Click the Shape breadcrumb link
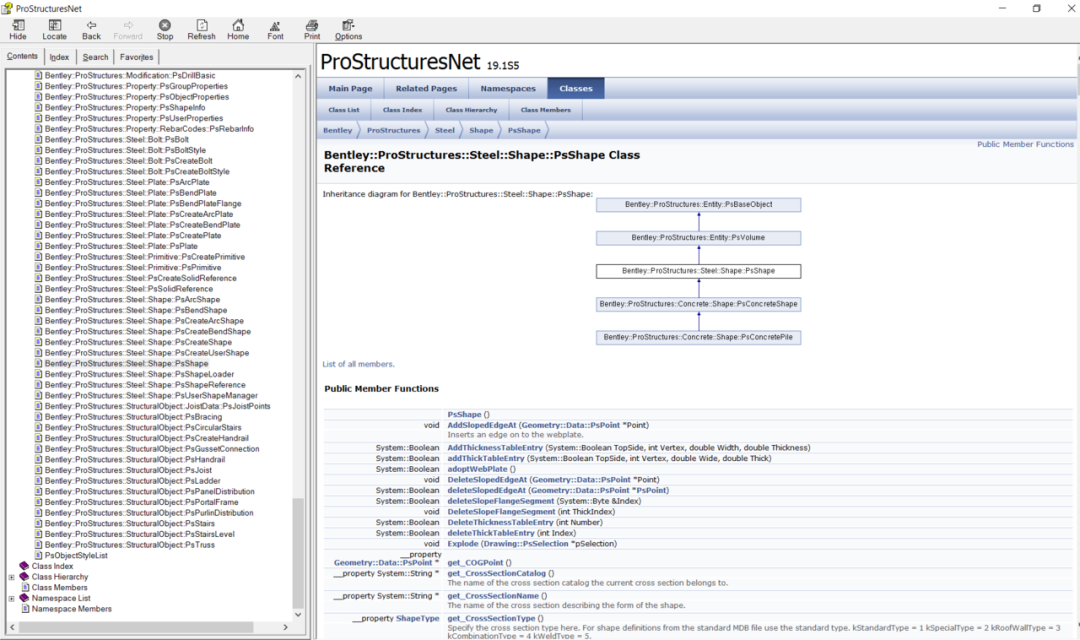 coord(481,130)
